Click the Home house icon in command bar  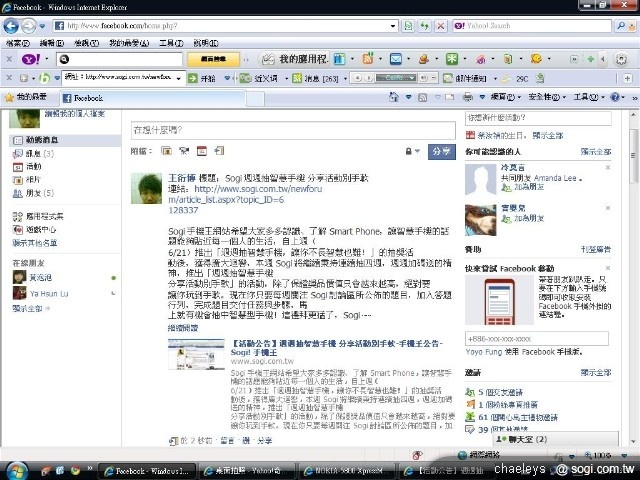(x=393, y=97)
